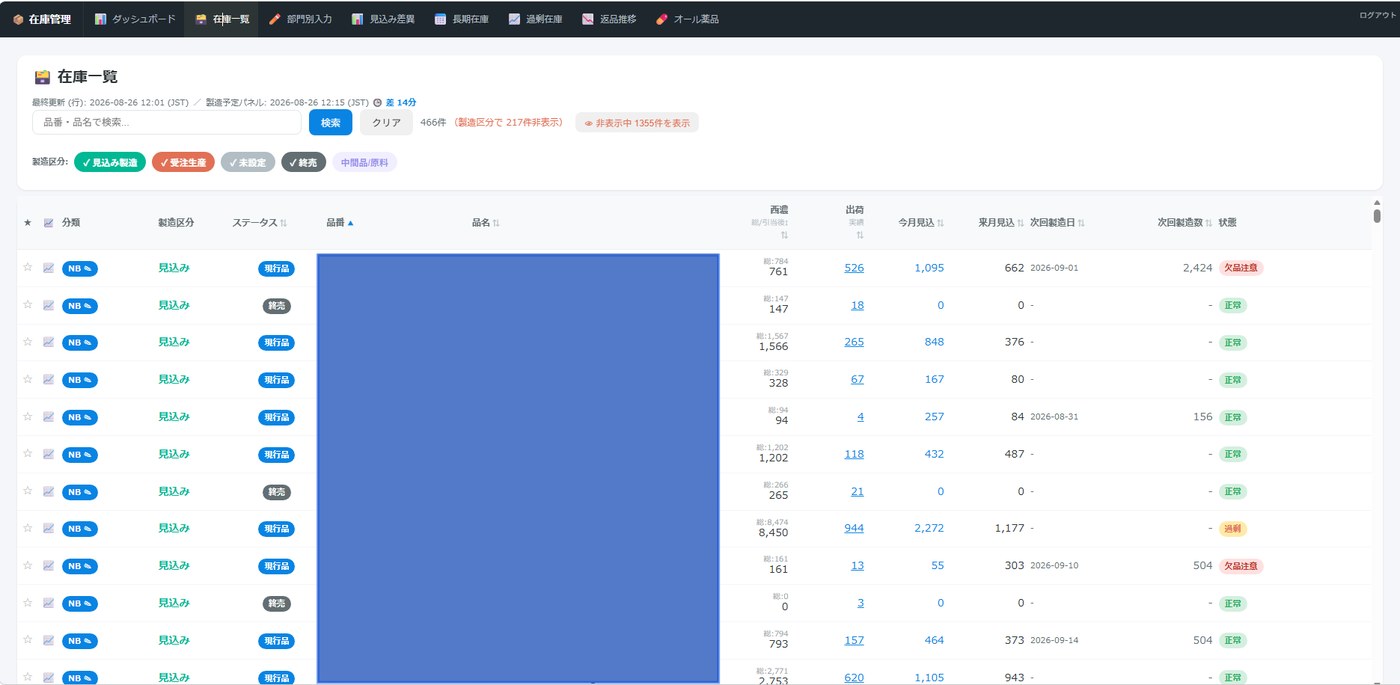
Task: Sort by 品番 column header
Action: (340, 223)
